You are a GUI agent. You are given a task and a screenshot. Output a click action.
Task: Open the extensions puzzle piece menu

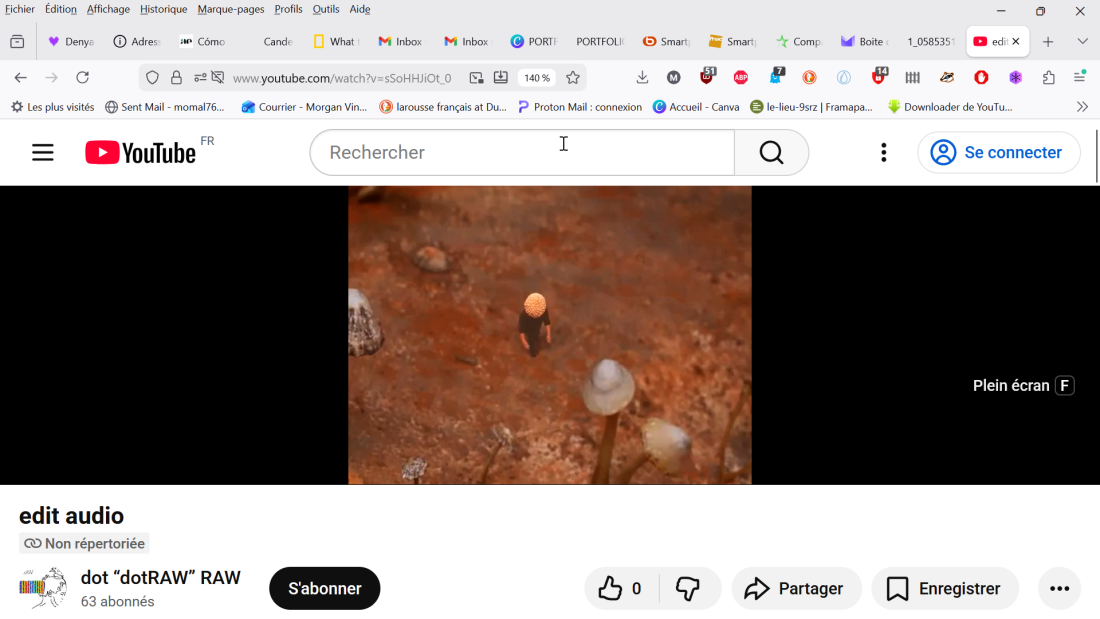point(1049,78)
